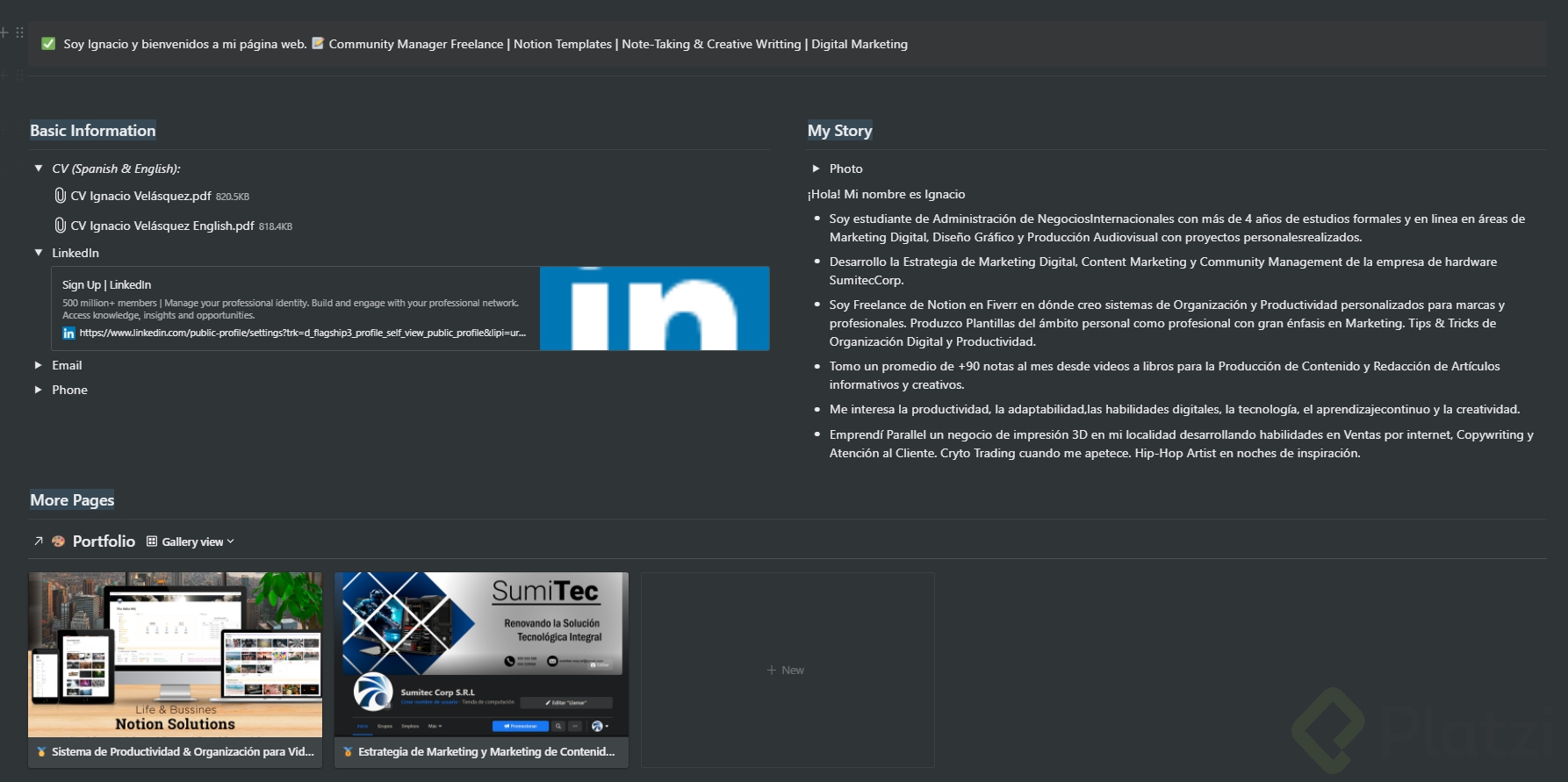Click the paperclip icon beside CV Ignacio Velásquez.pdf

(60, 196)
